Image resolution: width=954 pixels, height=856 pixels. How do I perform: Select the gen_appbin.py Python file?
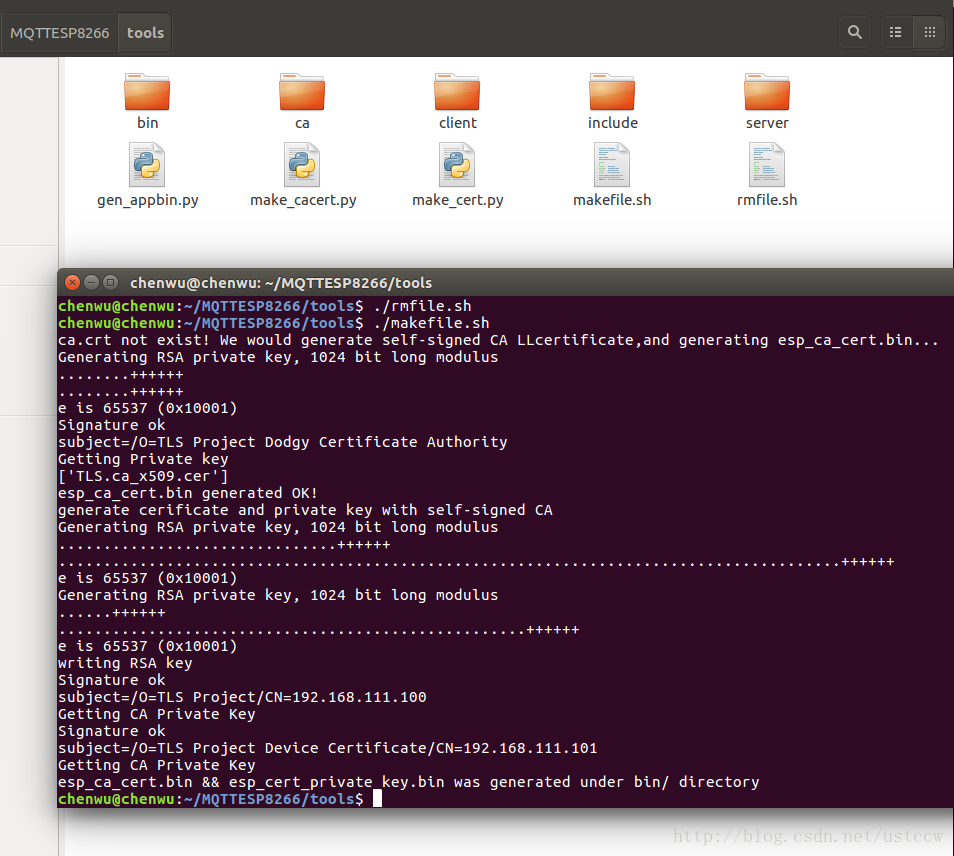[147, 175]
